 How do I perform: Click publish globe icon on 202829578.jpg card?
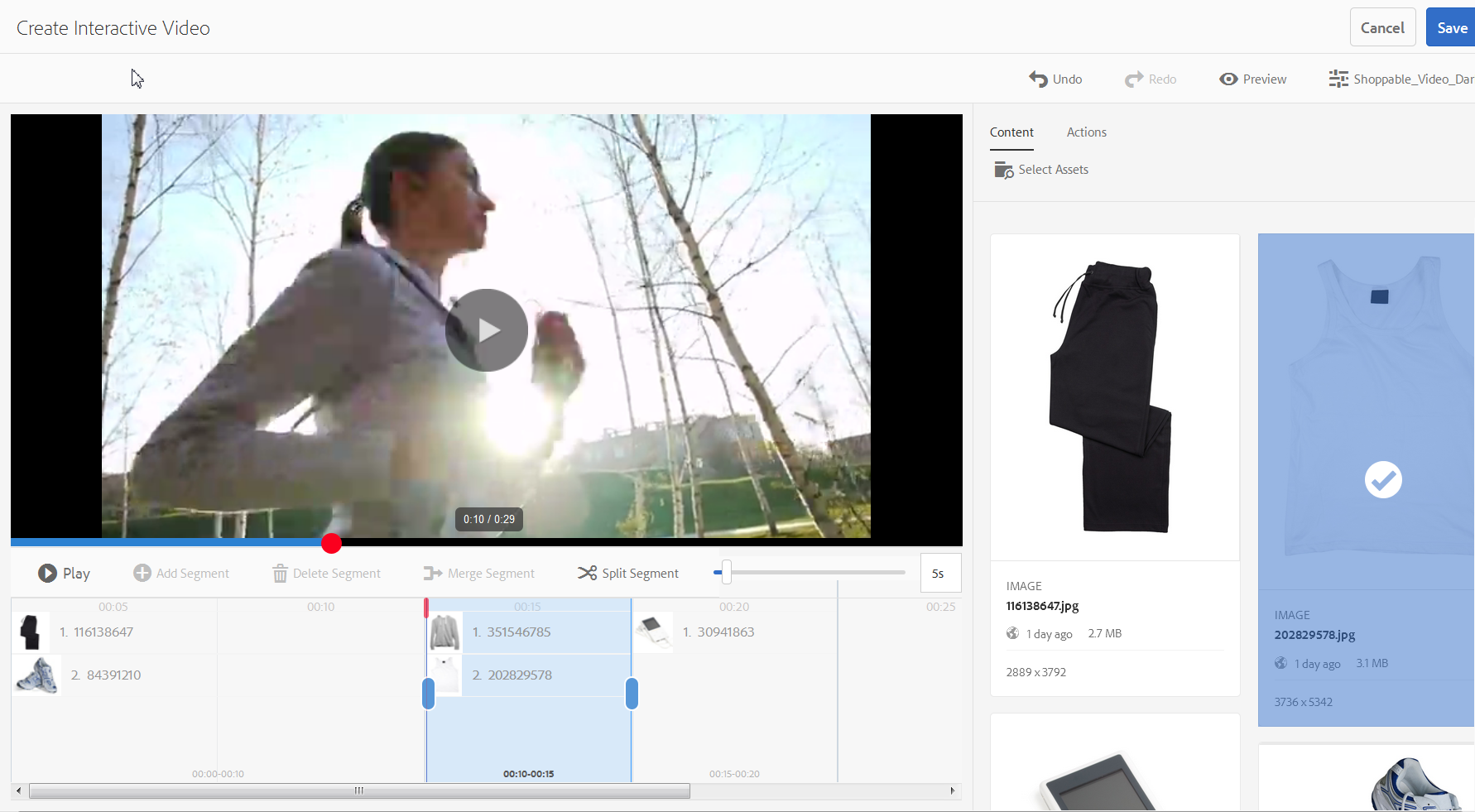pos(1280,663)
